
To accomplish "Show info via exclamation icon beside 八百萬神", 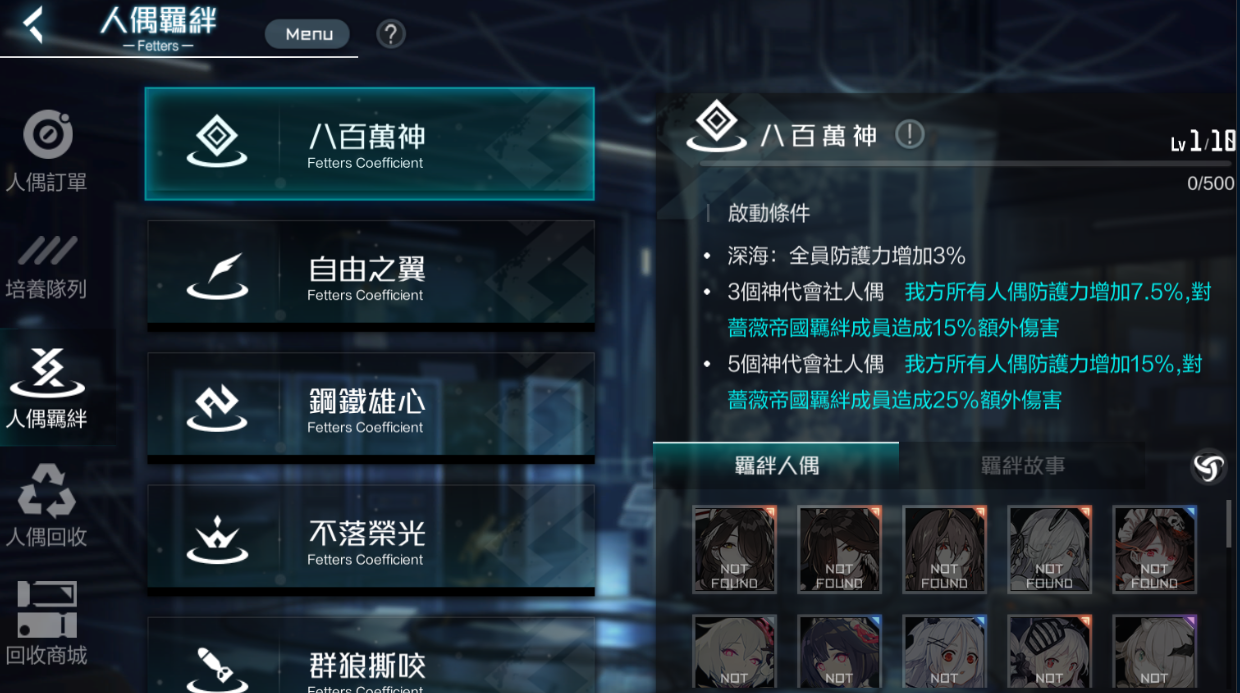I will coord(909,134).
